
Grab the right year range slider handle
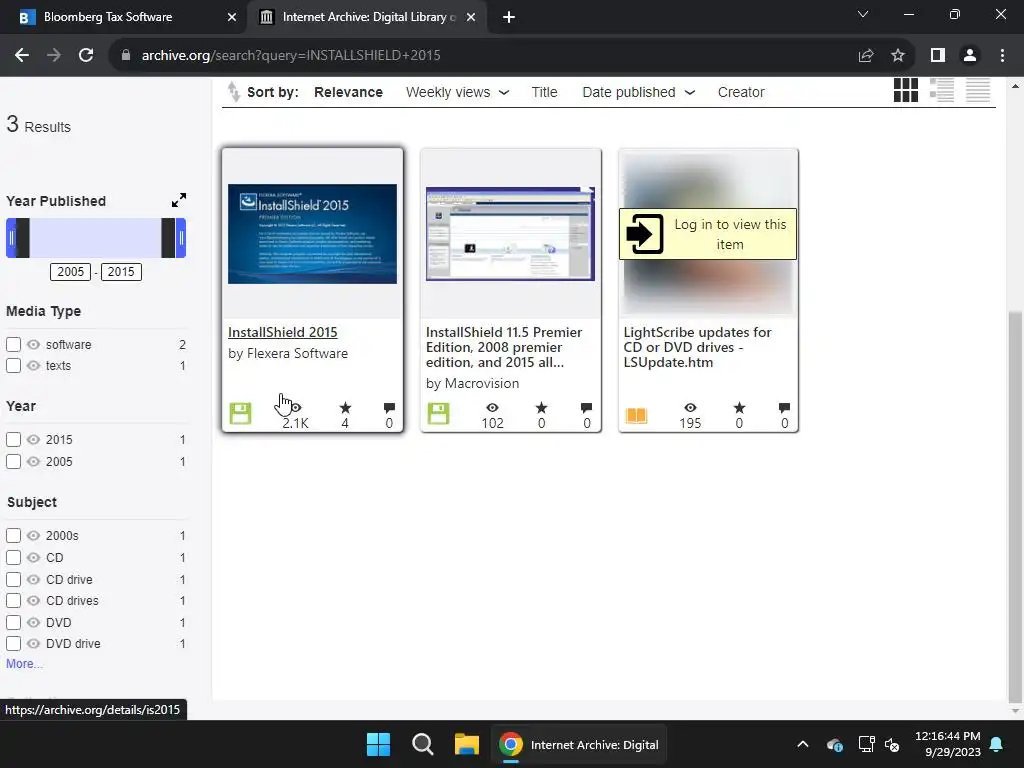tap(181, 238)
